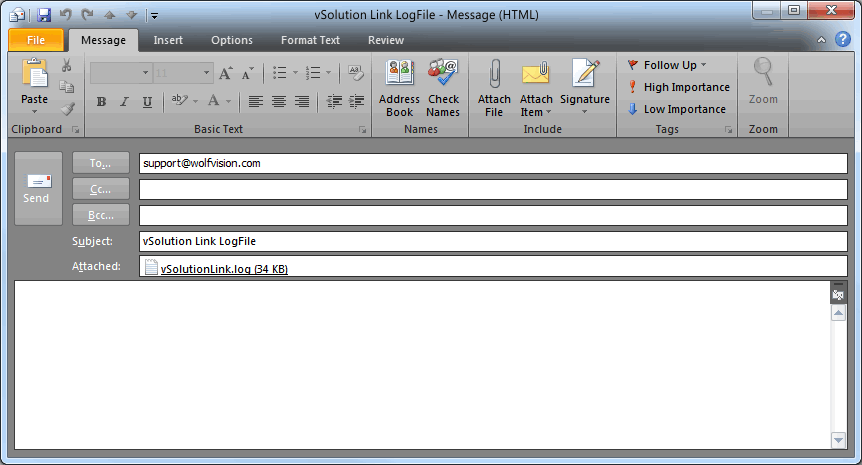Image resolution: width=862 pixels, height=465 pixels.
Task: Click into the Subject field
Action: (493, 241)
